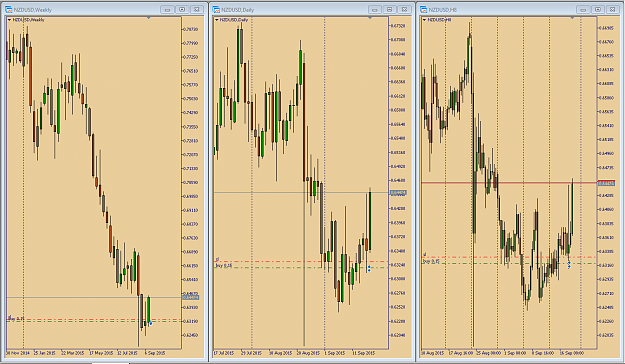This screenshot has height=364, width=625.
Task: Grab the chart shift marker on Daily chart
Action: click(370, 18)
